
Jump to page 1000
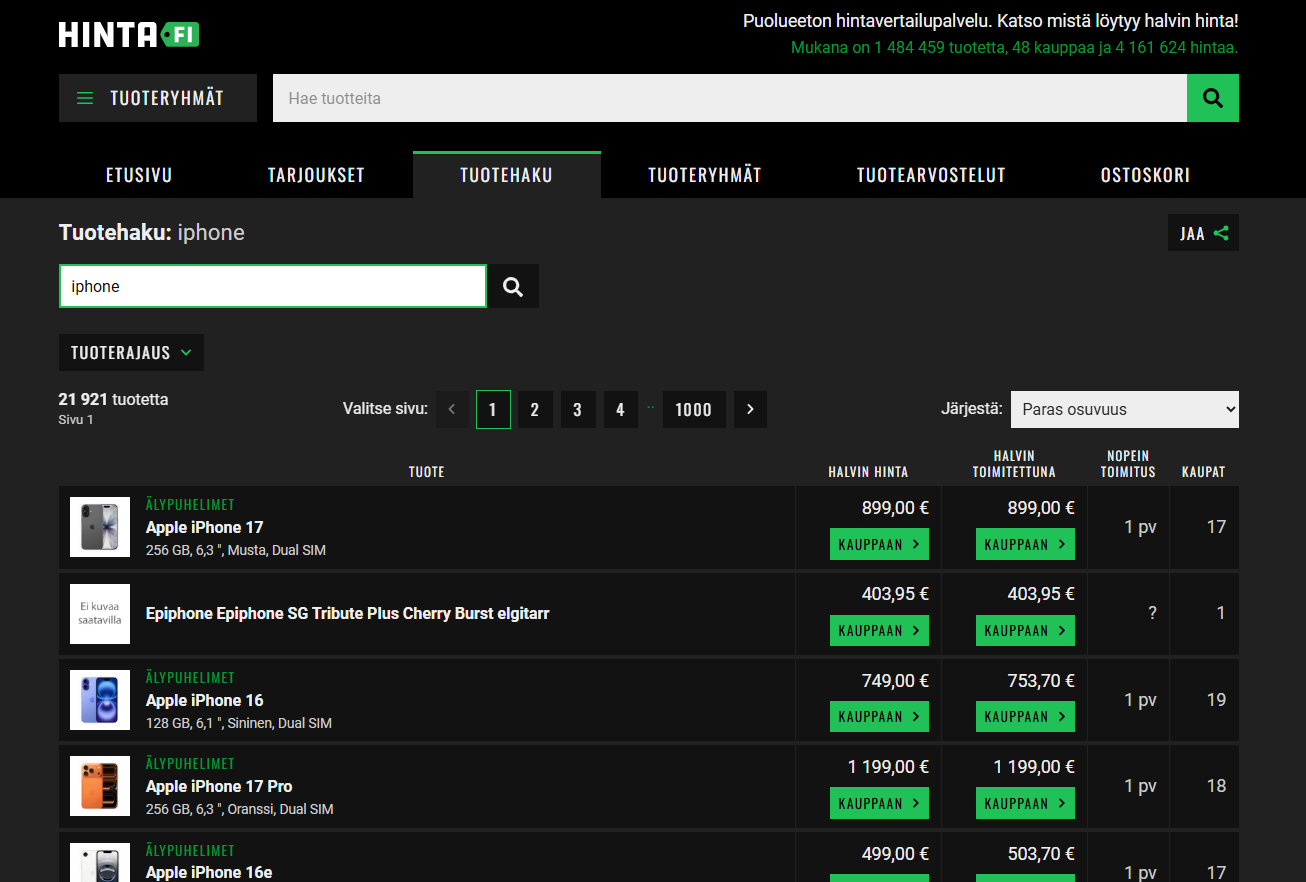point(694,409)
